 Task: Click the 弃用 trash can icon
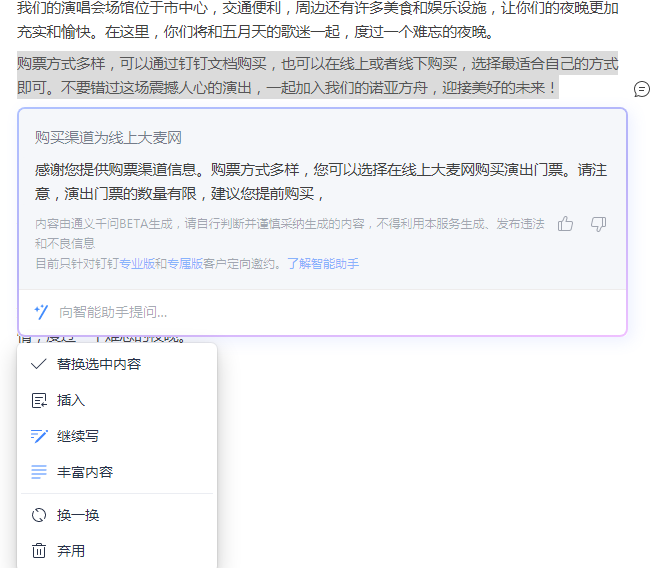pyautogui.click(x=39, y=551)
